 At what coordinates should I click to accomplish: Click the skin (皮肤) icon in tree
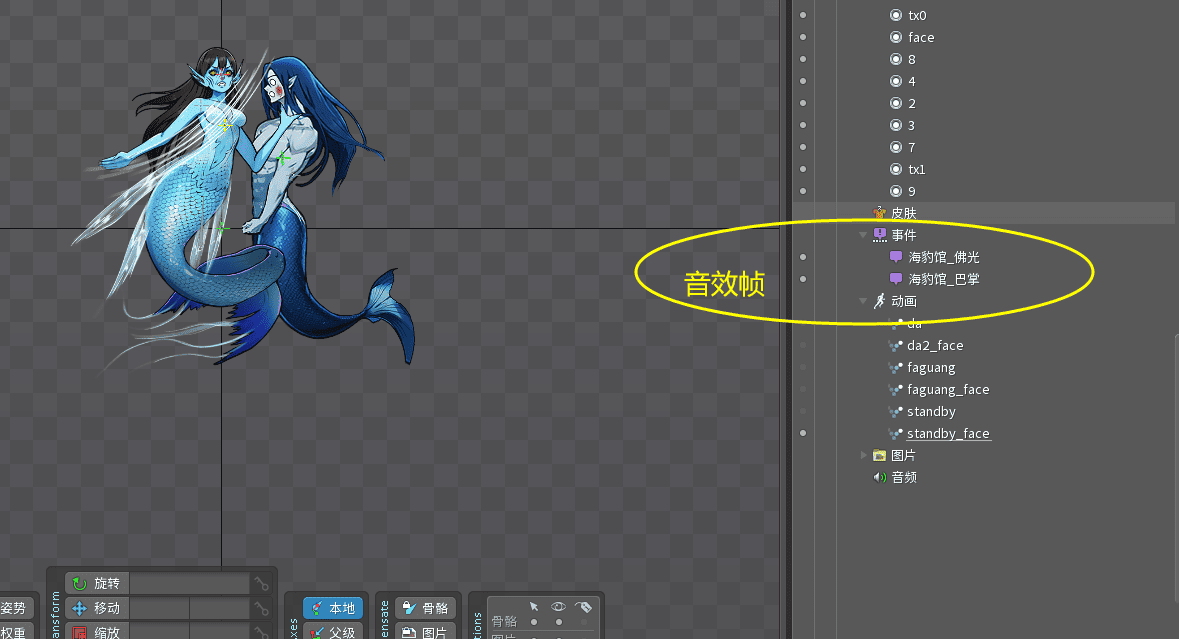(879, 213)
